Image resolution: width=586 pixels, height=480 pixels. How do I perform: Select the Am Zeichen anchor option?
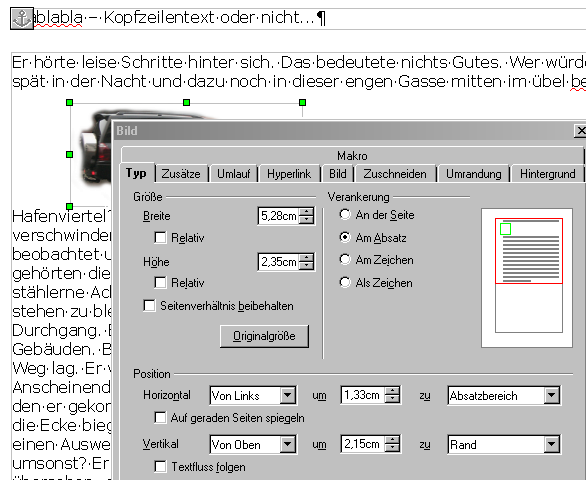click(x=345, y=260)
